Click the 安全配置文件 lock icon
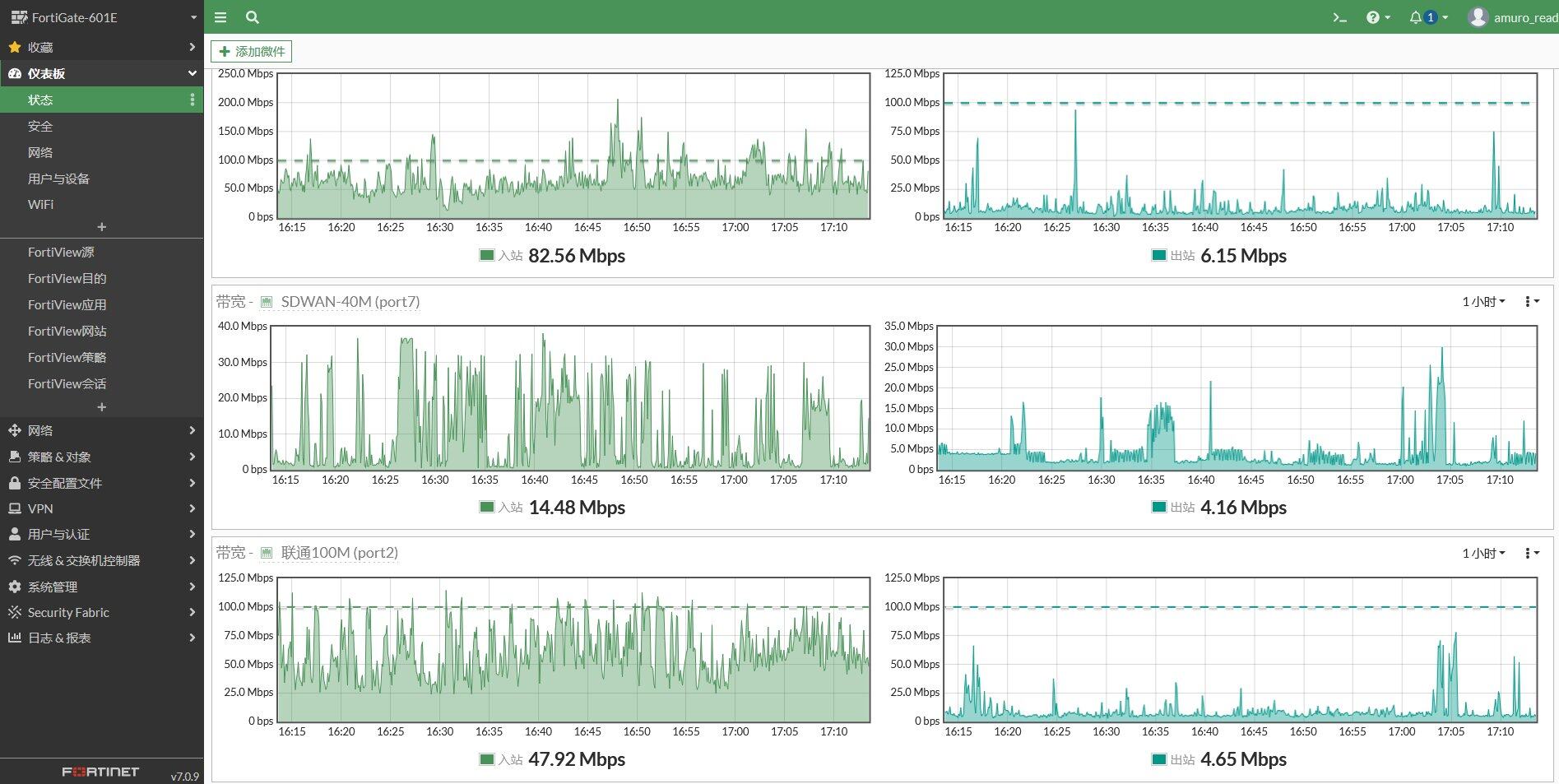Screen dimensions: 1559x784 click(x=15, y=483)
